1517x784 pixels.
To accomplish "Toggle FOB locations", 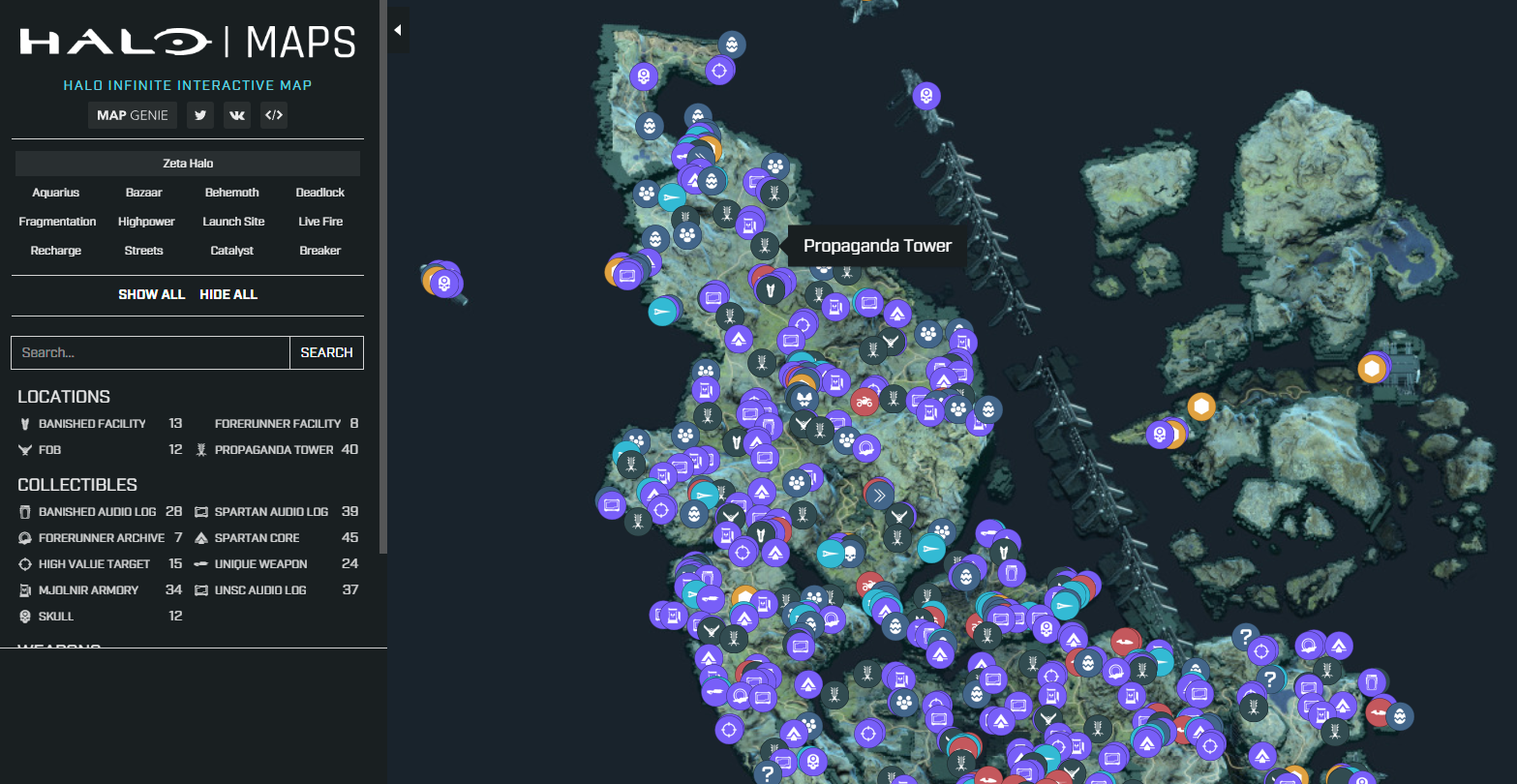I will pos(101,450).
